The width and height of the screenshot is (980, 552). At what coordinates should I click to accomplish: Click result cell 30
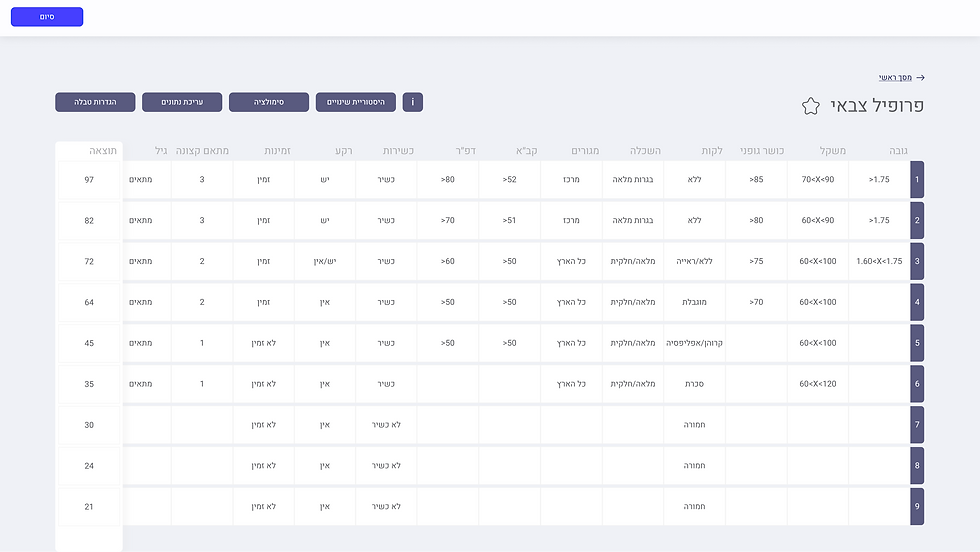[89, 424]
